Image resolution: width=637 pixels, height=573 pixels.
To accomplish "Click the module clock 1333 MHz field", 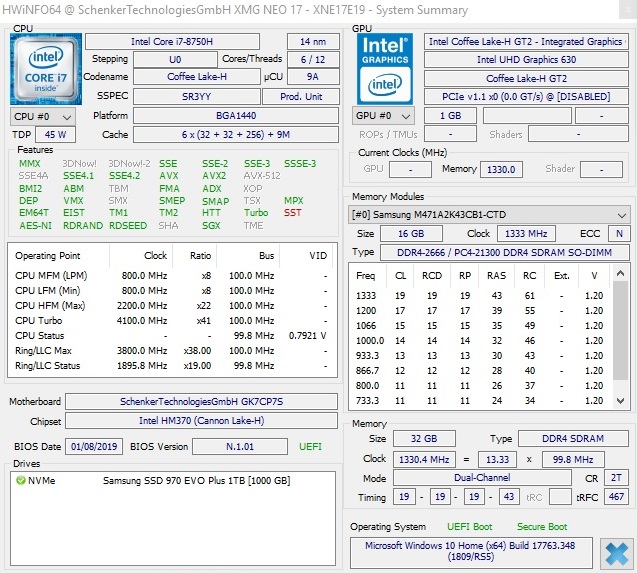I will (526, 234).
